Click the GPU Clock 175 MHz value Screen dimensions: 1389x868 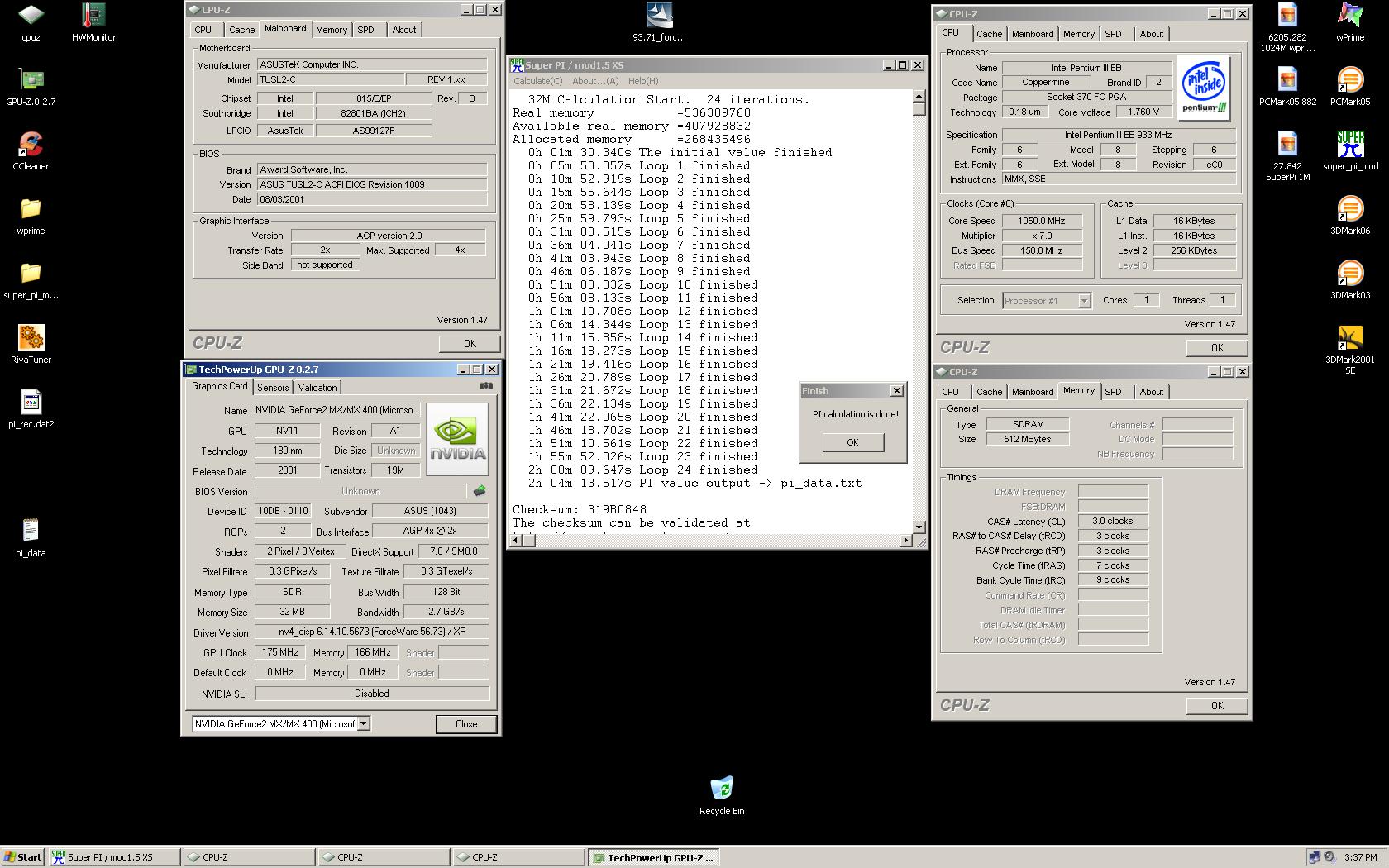(x=280, y=652)
